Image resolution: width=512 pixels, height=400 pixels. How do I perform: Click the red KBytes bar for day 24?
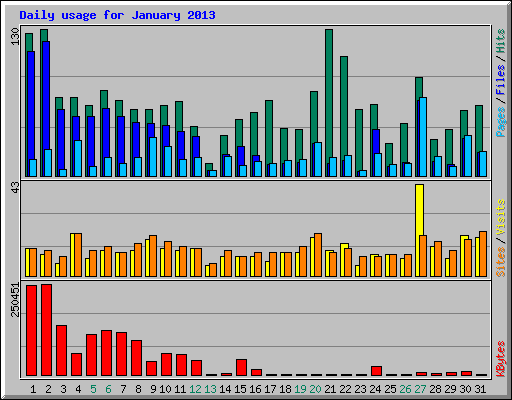[376, 371]
